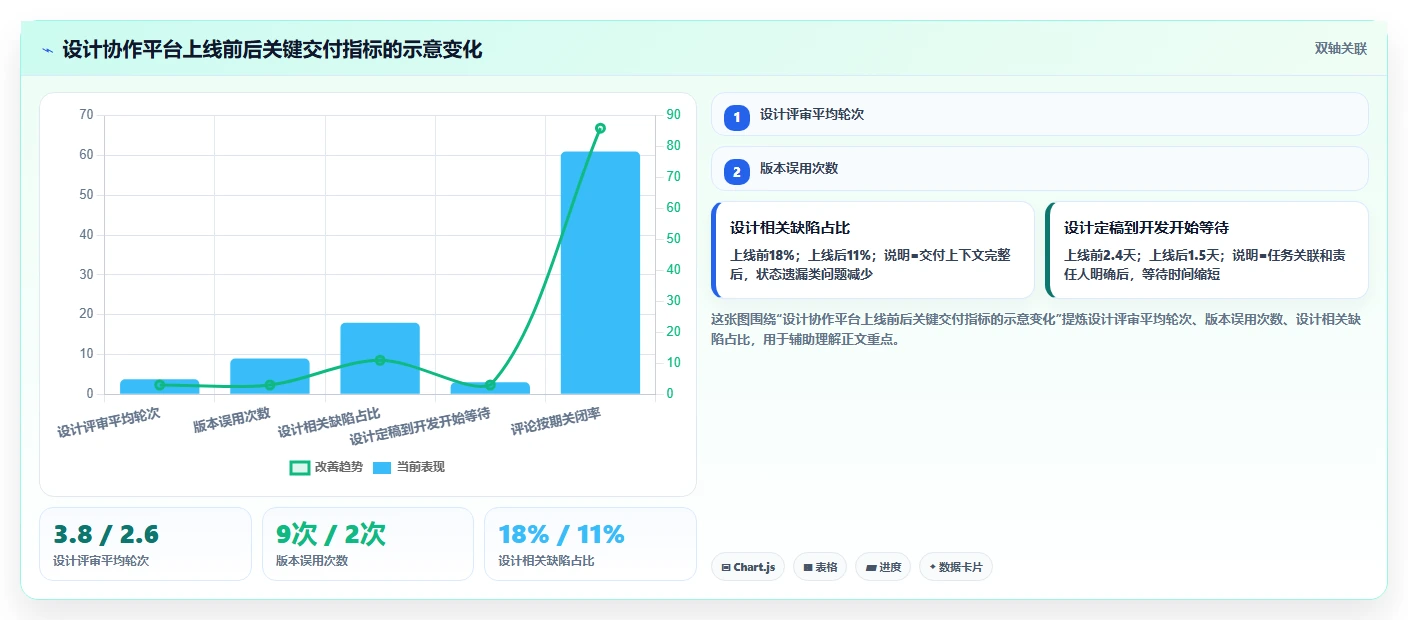The image size is (1408, 620).
Task: Click the blue 当前表现 legend swatch
Action: [382, 467]
